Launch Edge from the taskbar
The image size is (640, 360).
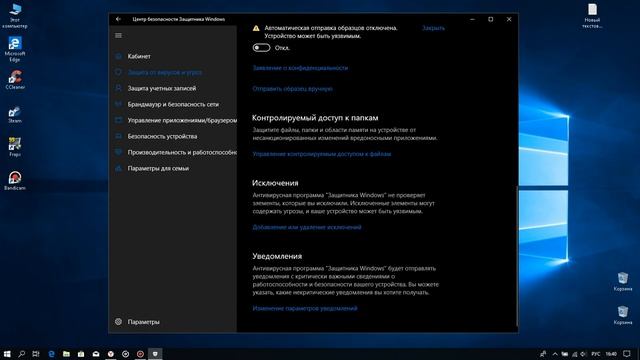coord(51,354)
